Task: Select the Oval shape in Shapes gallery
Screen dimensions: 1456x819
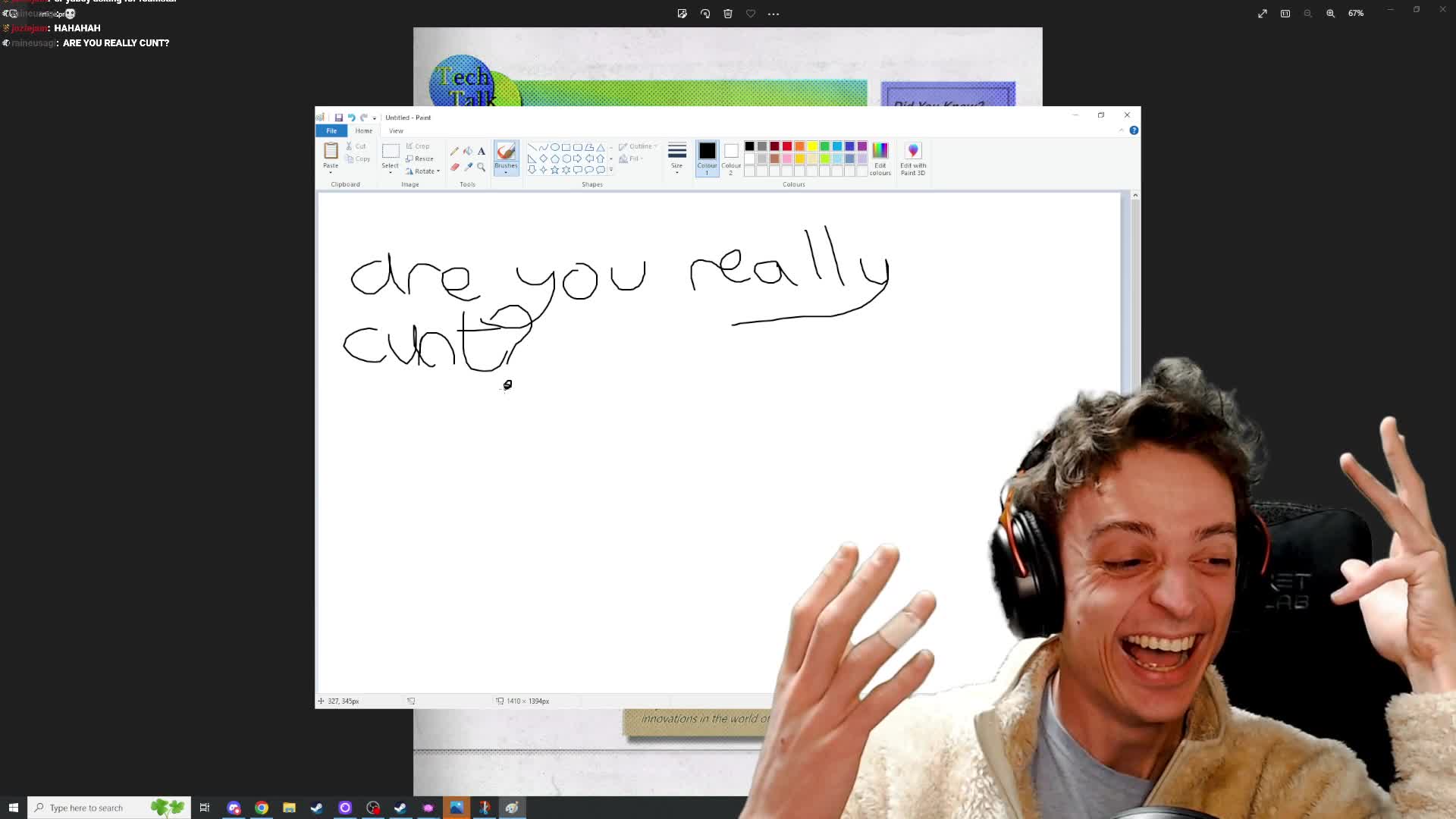Action: click(555, 147)
